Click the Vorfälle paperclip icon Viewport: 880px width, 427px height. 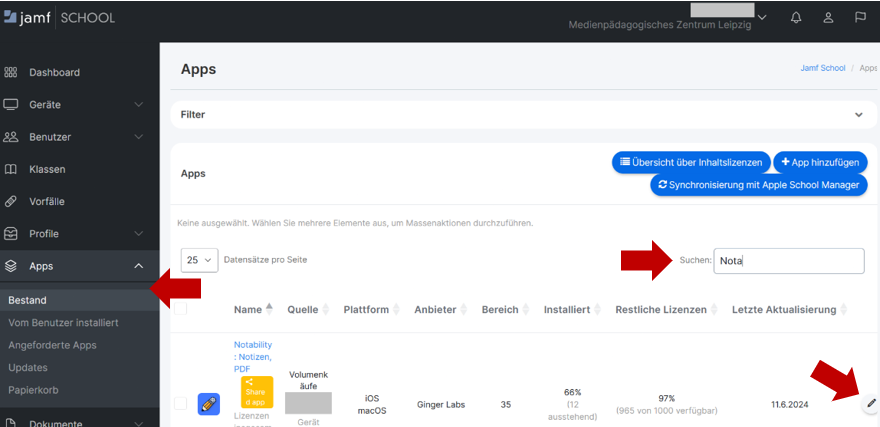(11, 201)
